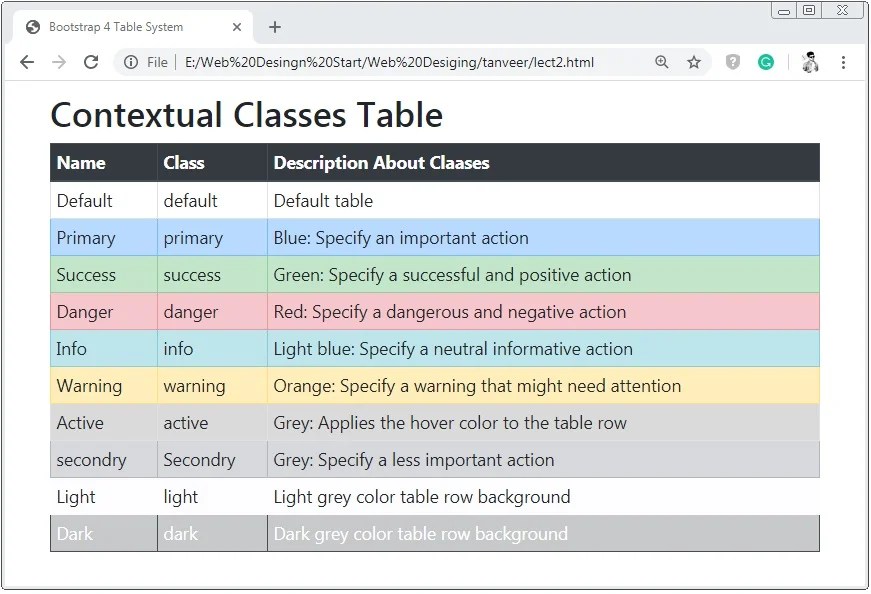The height and width of the screenshot is (594, 871).
Task: Open the Chrome profile avatar
Action: 809,62
